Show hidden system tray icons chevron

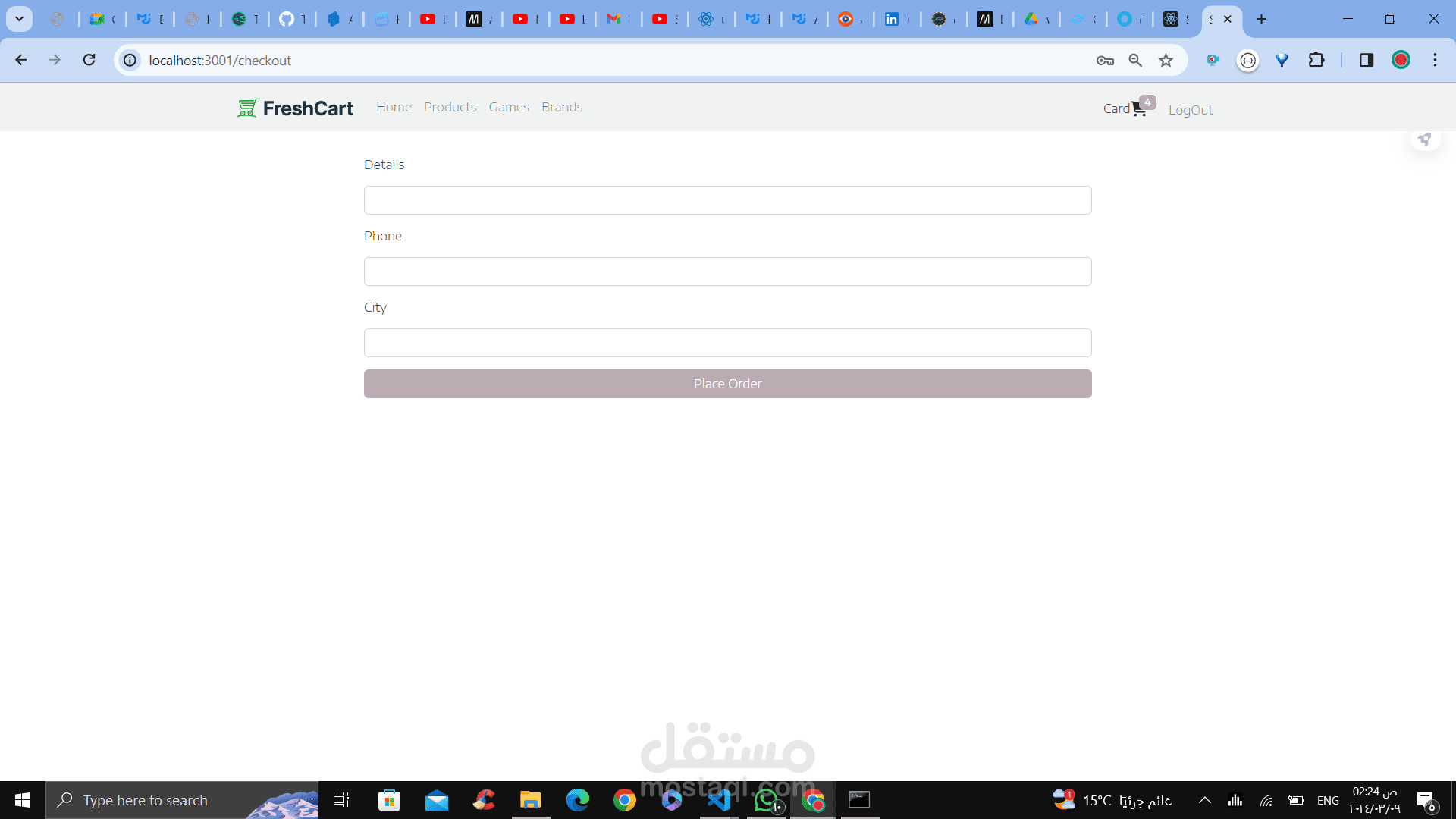(x=1204, y=800)
